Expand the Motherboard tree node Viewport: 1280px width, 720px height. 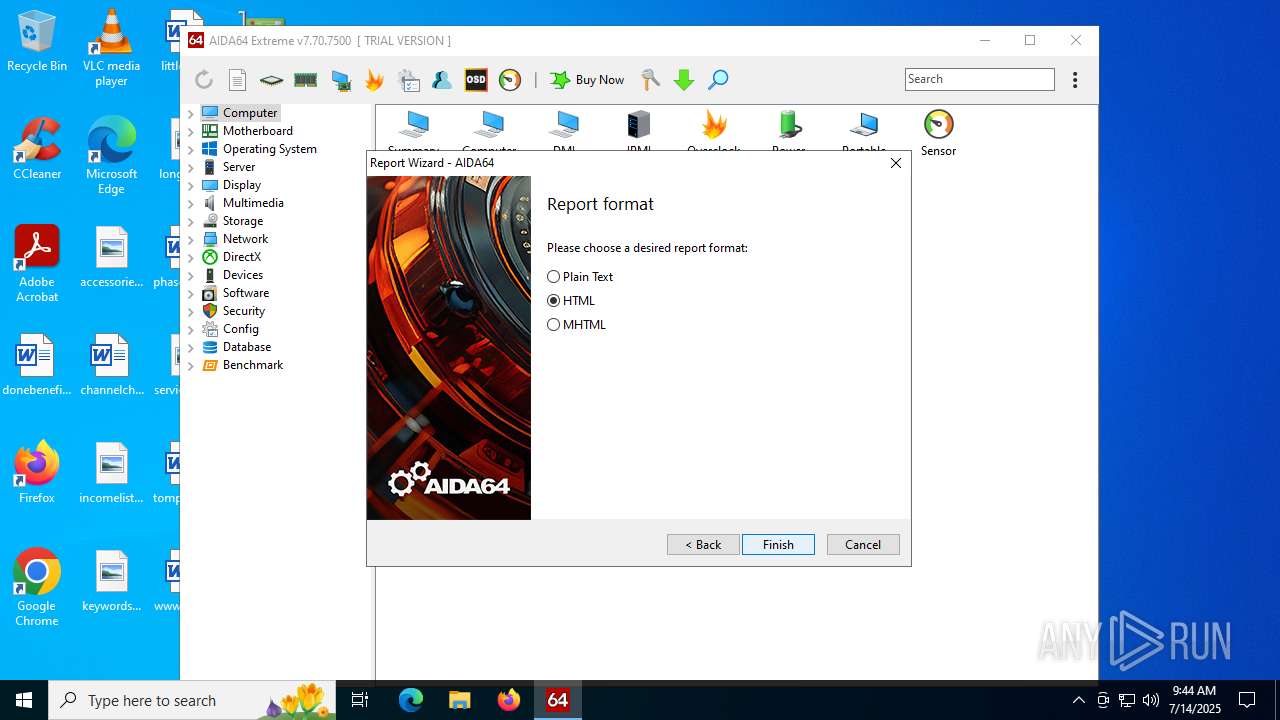point(191,131)
